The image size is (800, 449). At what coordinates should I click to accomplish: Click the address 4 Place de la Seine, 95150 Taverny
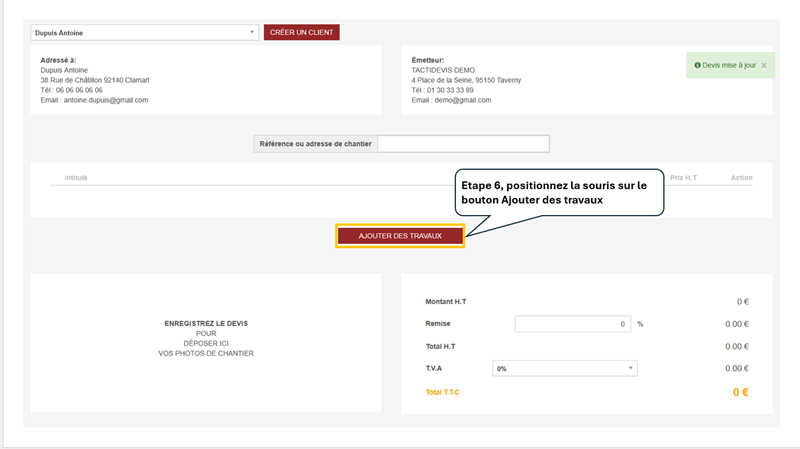point(466,80)
